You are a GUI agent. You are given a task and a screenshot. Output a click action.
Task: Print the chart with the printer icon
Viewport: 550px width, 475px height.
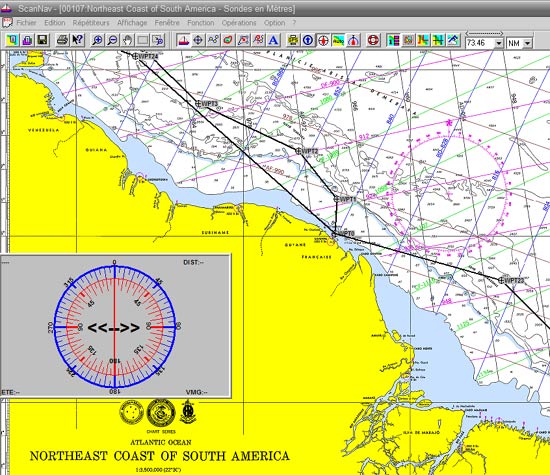[62, 40]
